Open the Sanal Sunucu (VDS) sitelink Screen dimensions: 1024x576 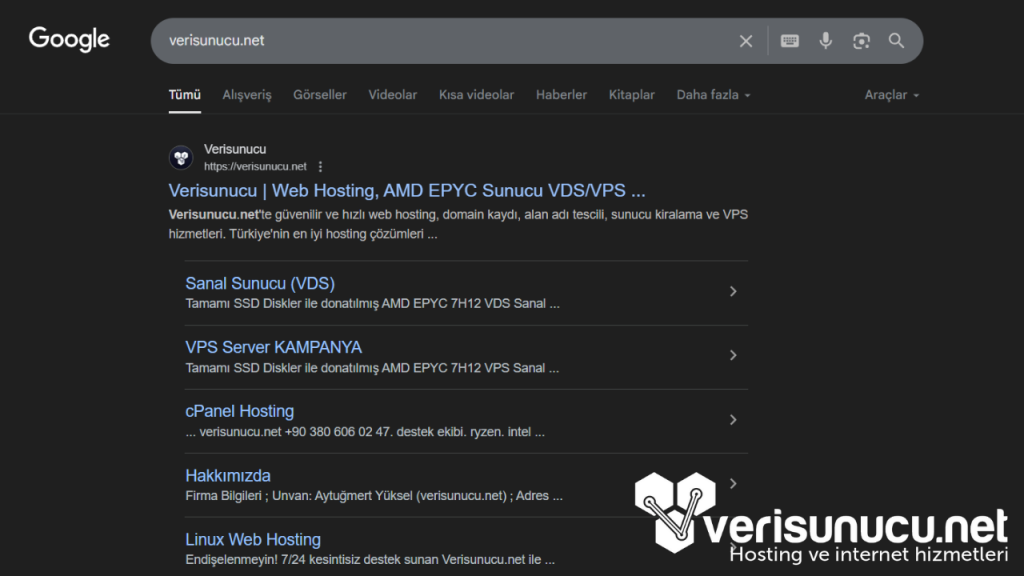tap(260, 283)
